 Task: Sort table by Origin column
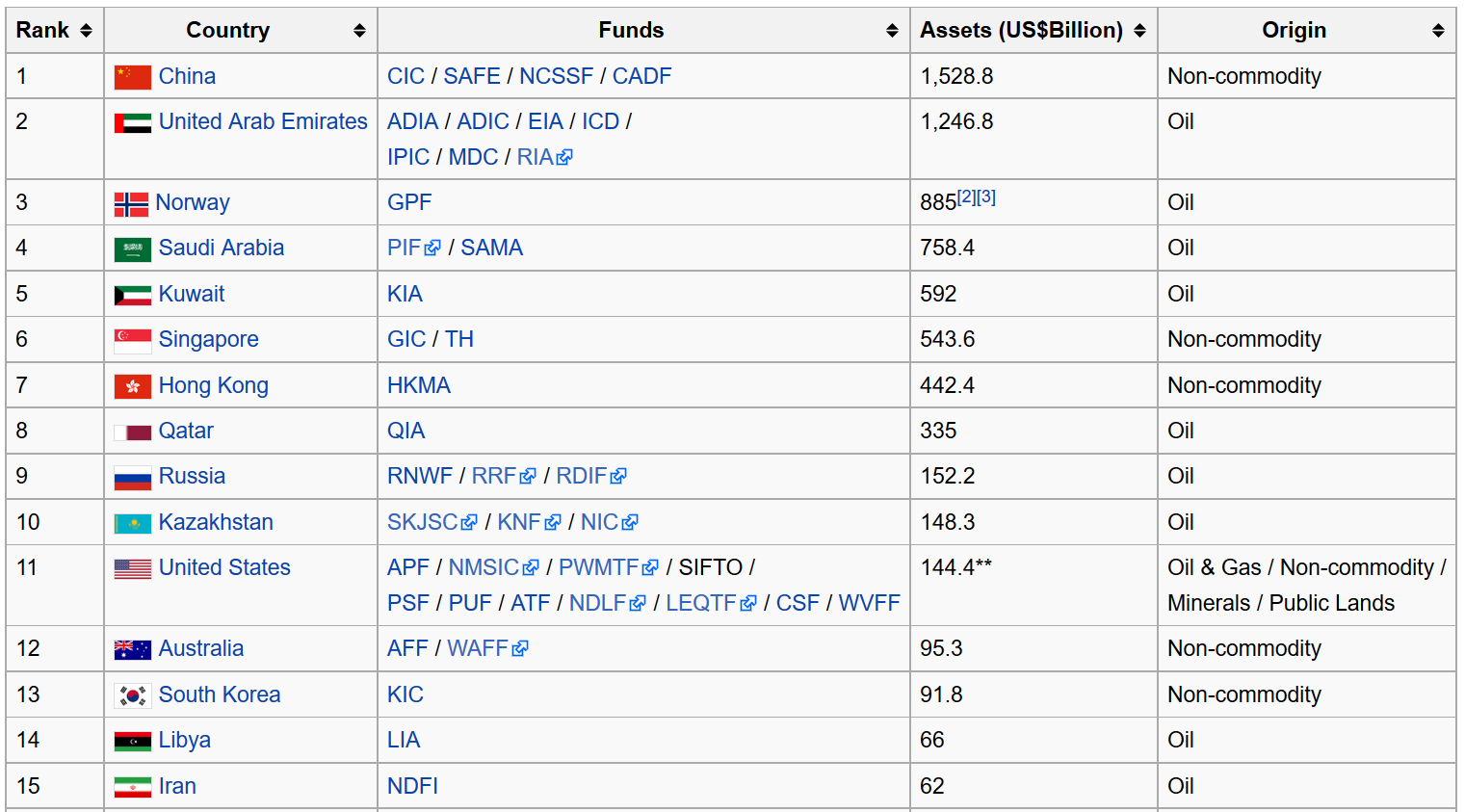(x=1438, y=31)
